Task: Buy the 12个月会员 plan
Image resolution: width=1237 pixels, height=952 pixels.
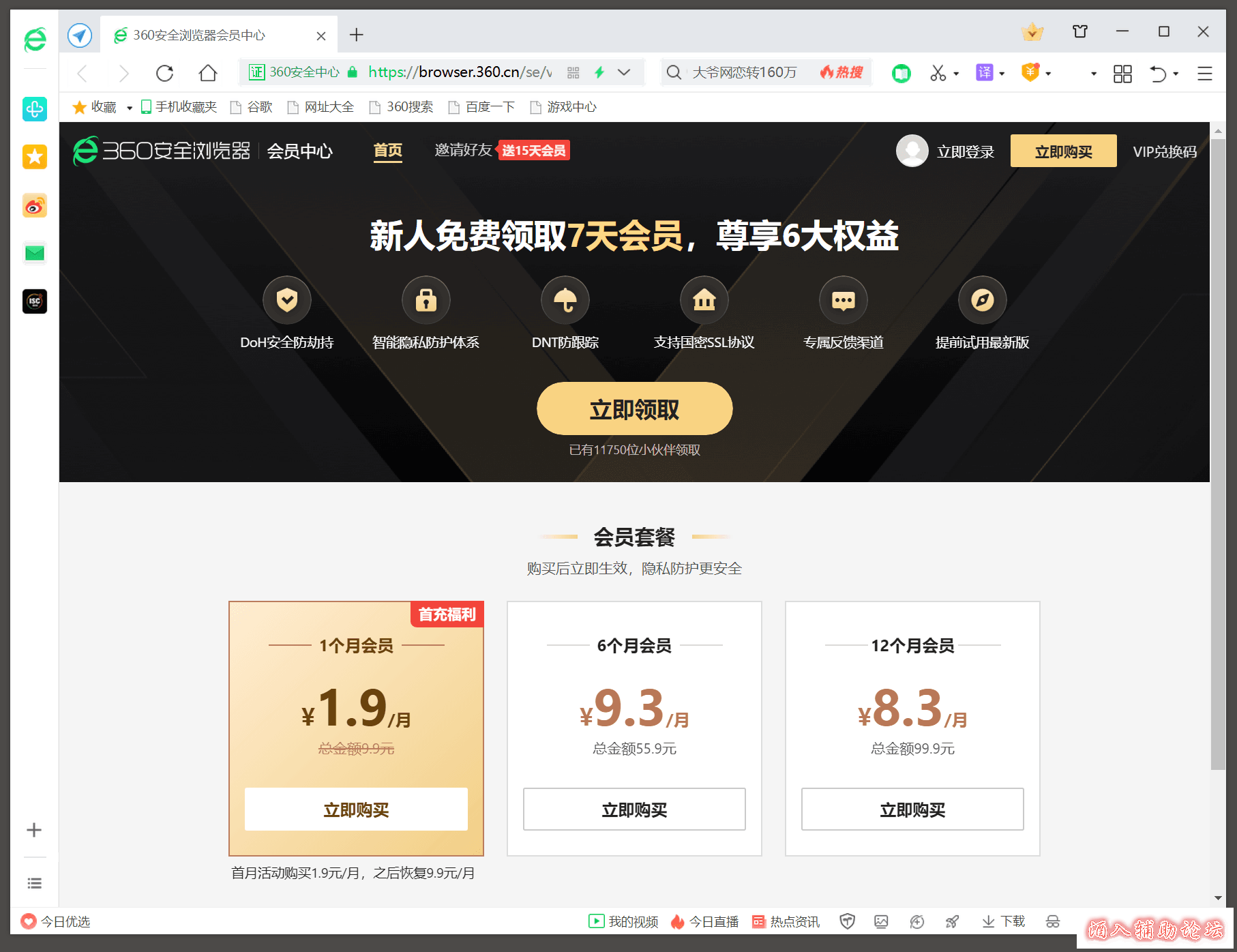Action: [912, 809]
